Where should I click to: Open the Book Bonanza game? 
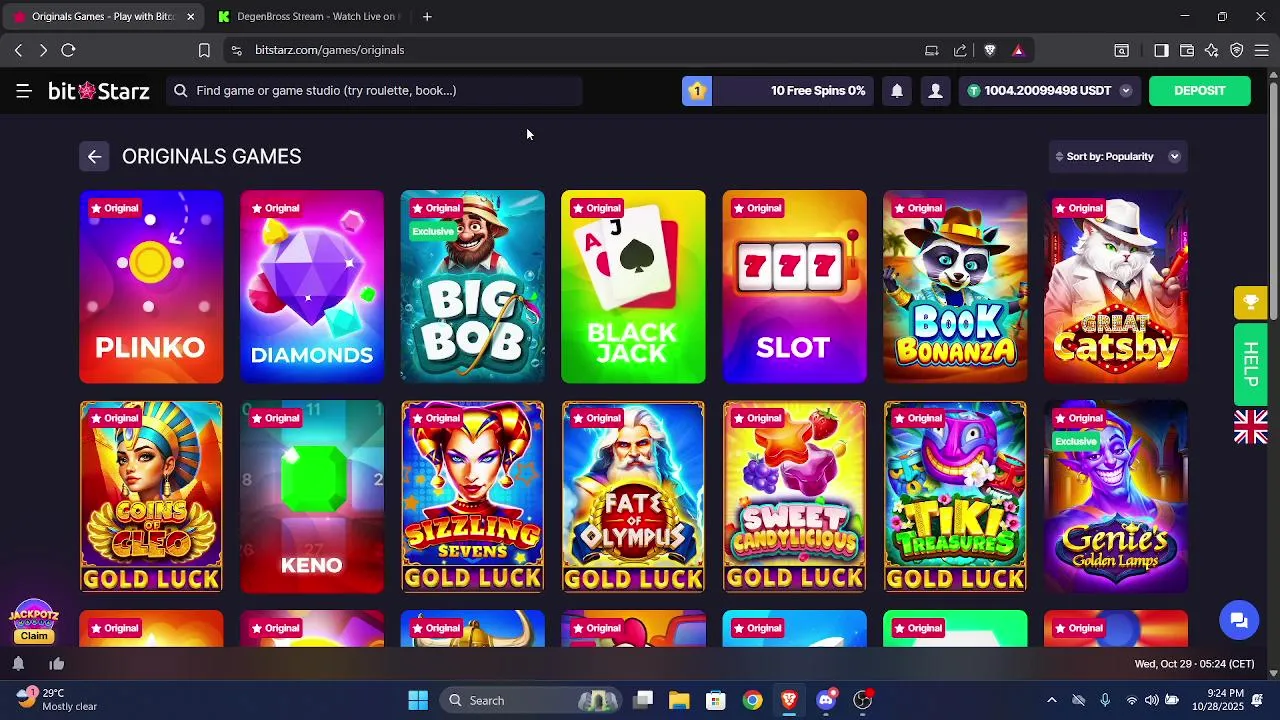[955, 287]
